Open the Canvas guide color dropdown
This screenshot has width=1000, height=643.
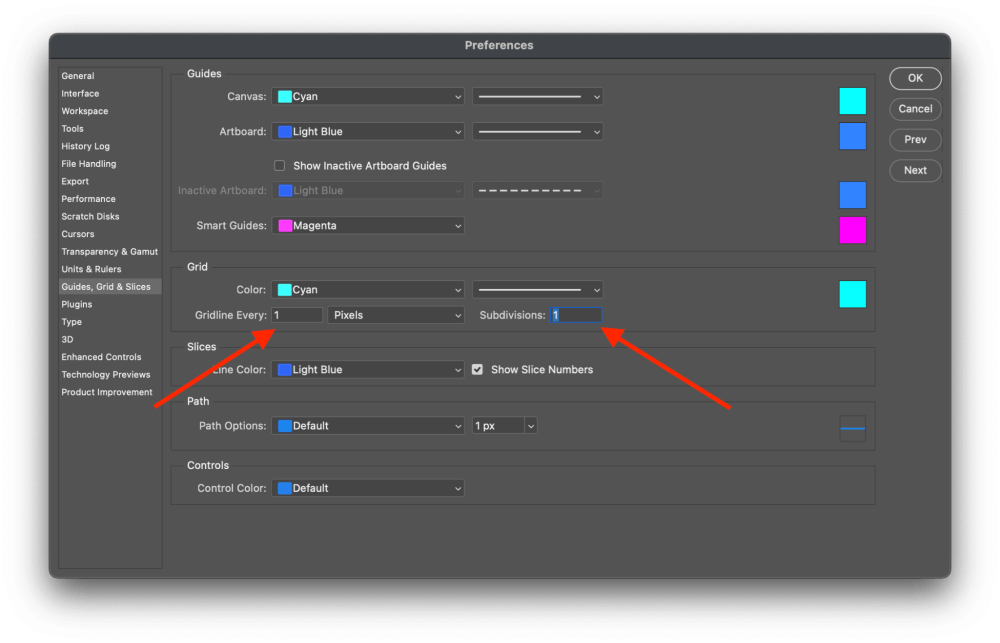coord(368,96)
